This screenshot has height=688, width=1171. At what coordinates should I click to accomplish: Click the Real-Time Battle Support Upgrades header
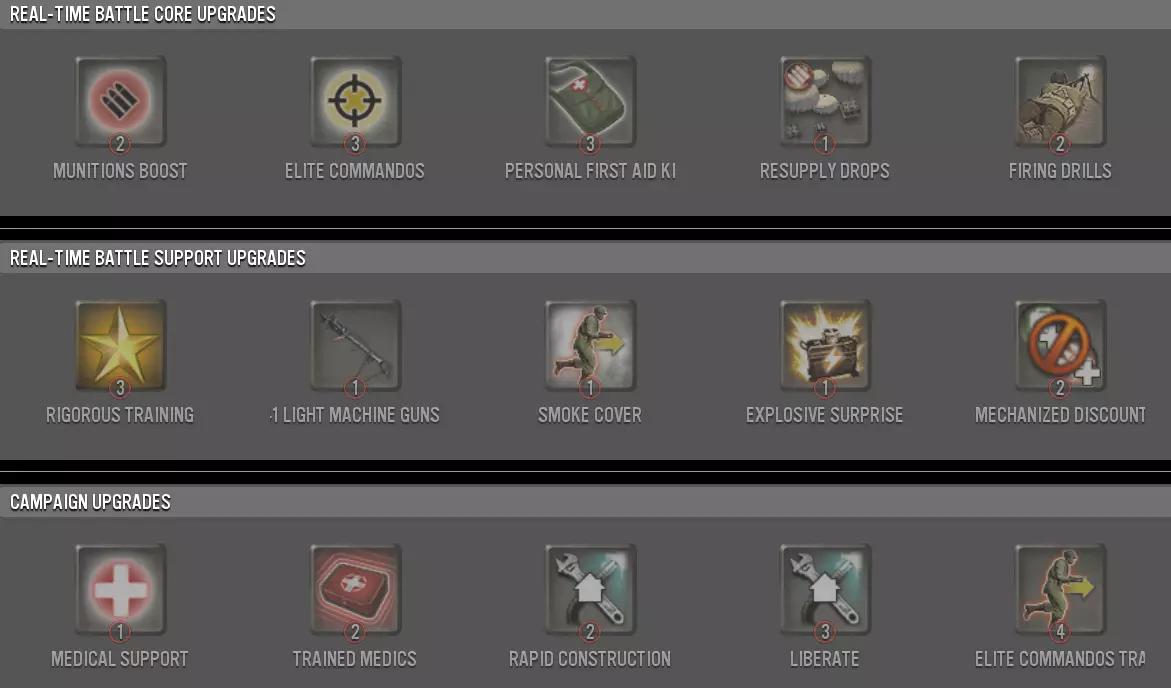158,258
